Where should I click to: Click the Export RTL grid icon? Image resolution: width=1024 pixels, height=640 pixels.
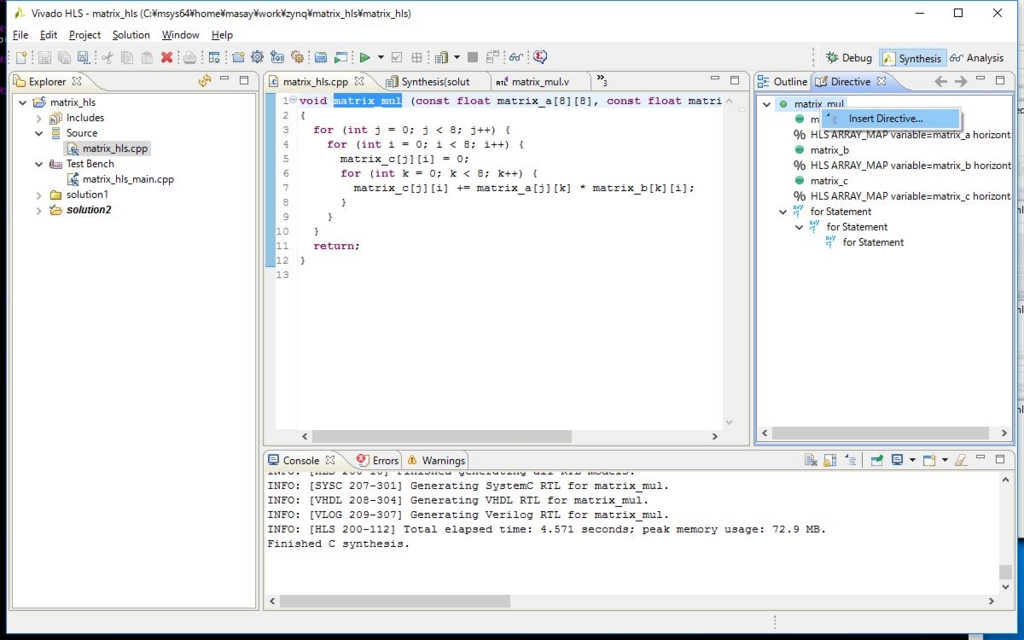(x=416, y=57)
